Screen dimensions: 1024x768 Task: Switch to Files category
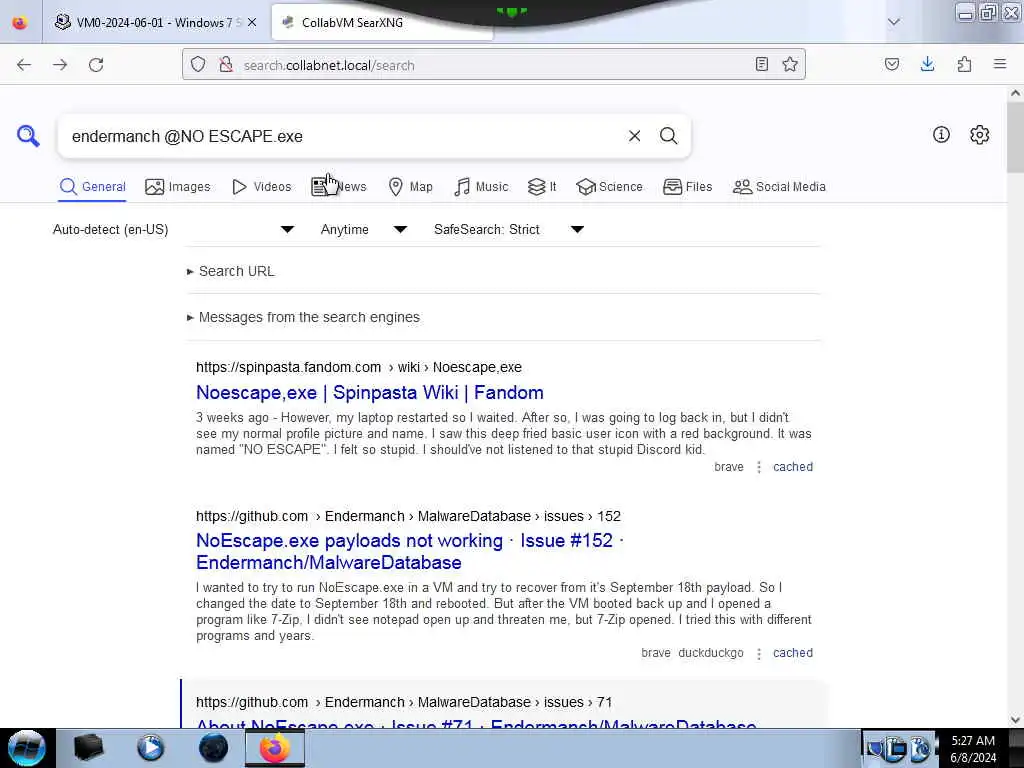tap(687, 187)
